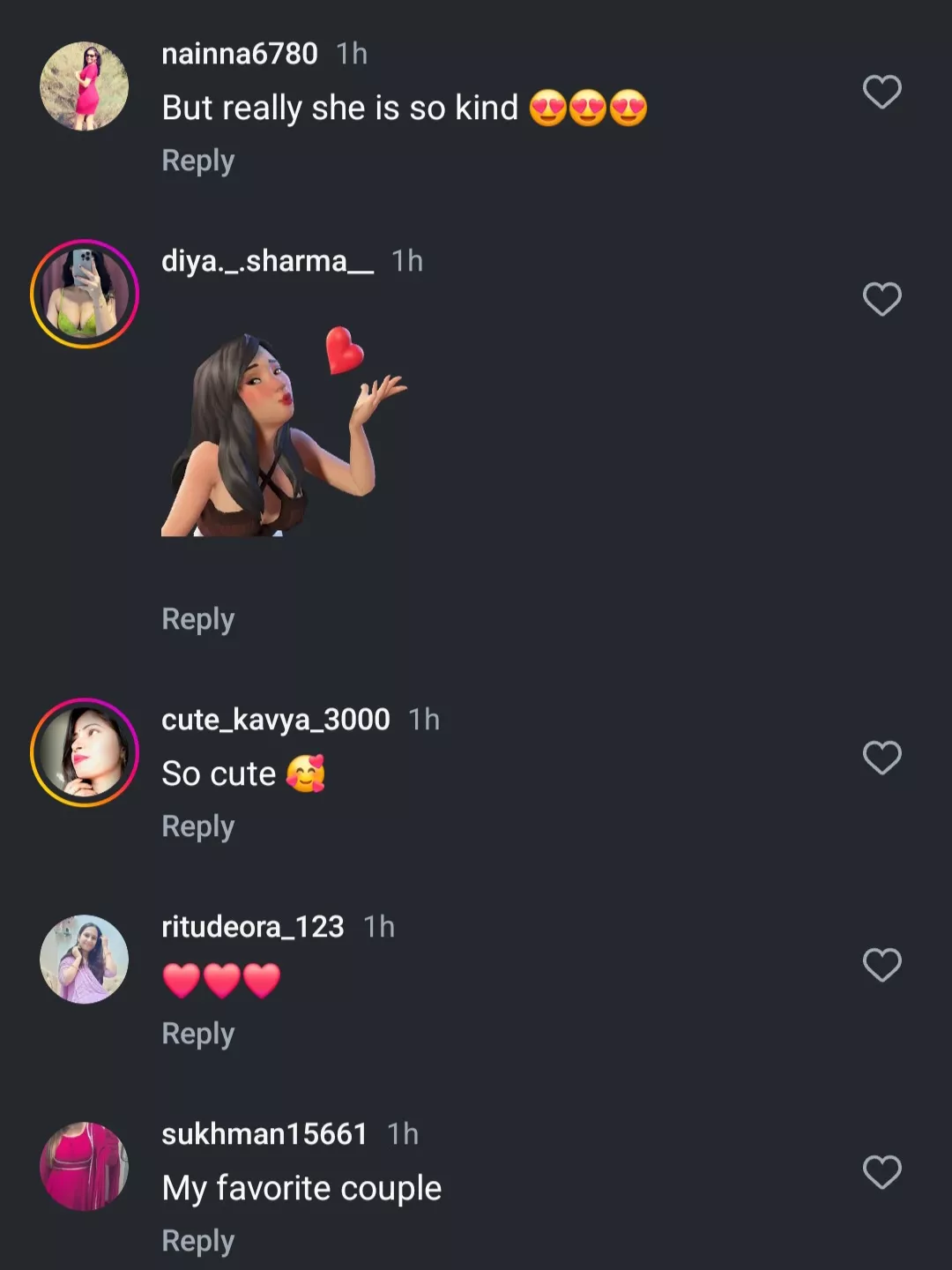The width and height of the screenshot is (952, 1270).
Task: Like diya._.sharma__'s sticker comment
Action: click(881, 299)
